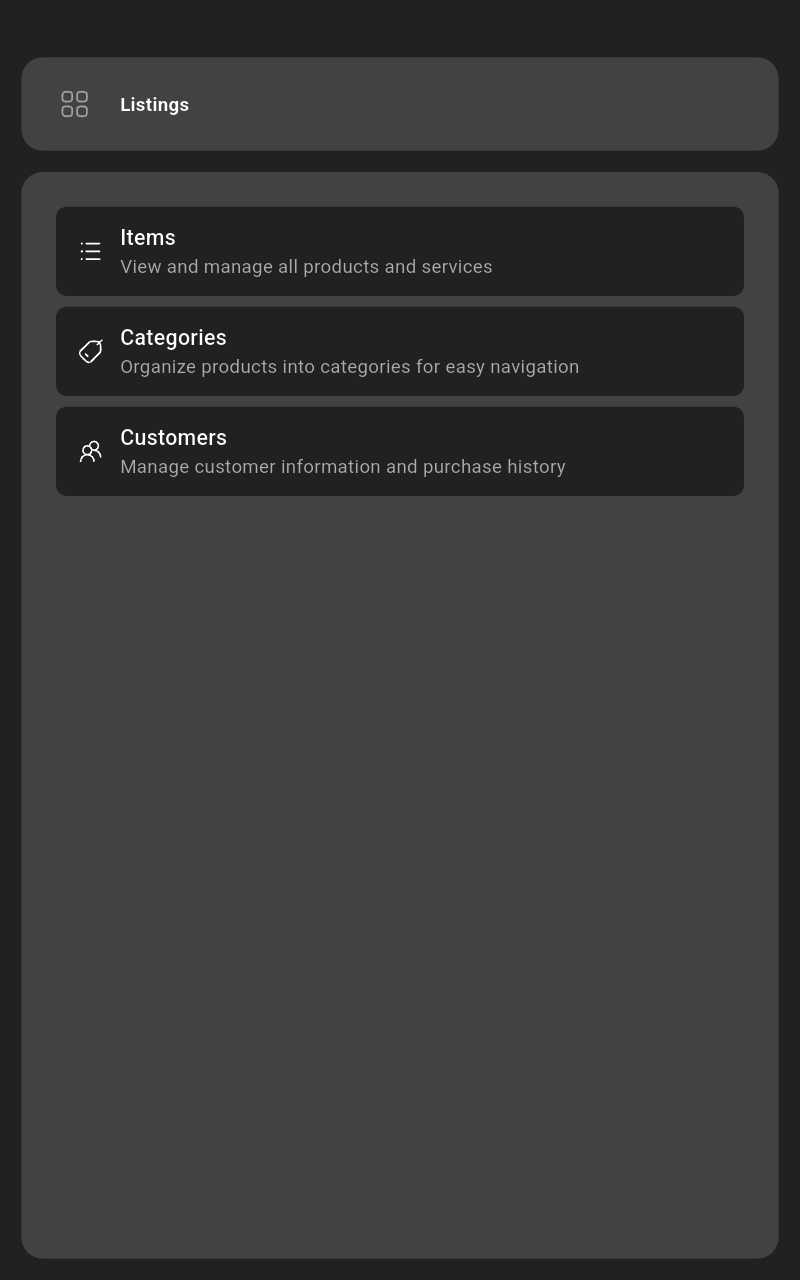
Task: Open the Customers section
Action: 400,451
